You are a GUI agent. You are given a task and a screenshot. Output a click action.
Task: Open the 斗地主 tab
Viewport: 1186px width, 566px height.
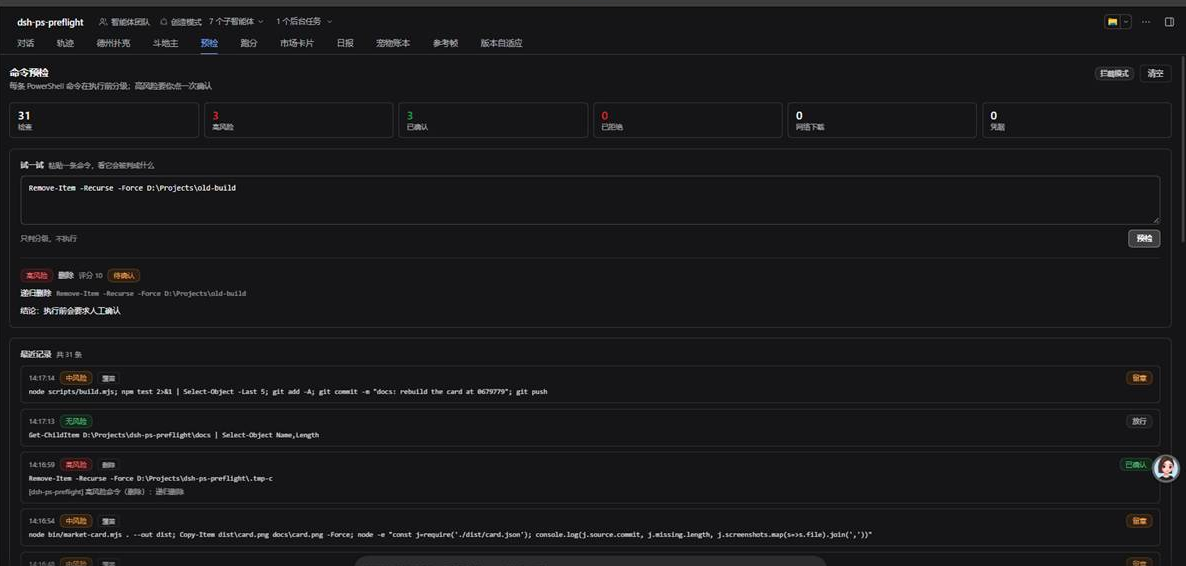[x=166, y=43]
